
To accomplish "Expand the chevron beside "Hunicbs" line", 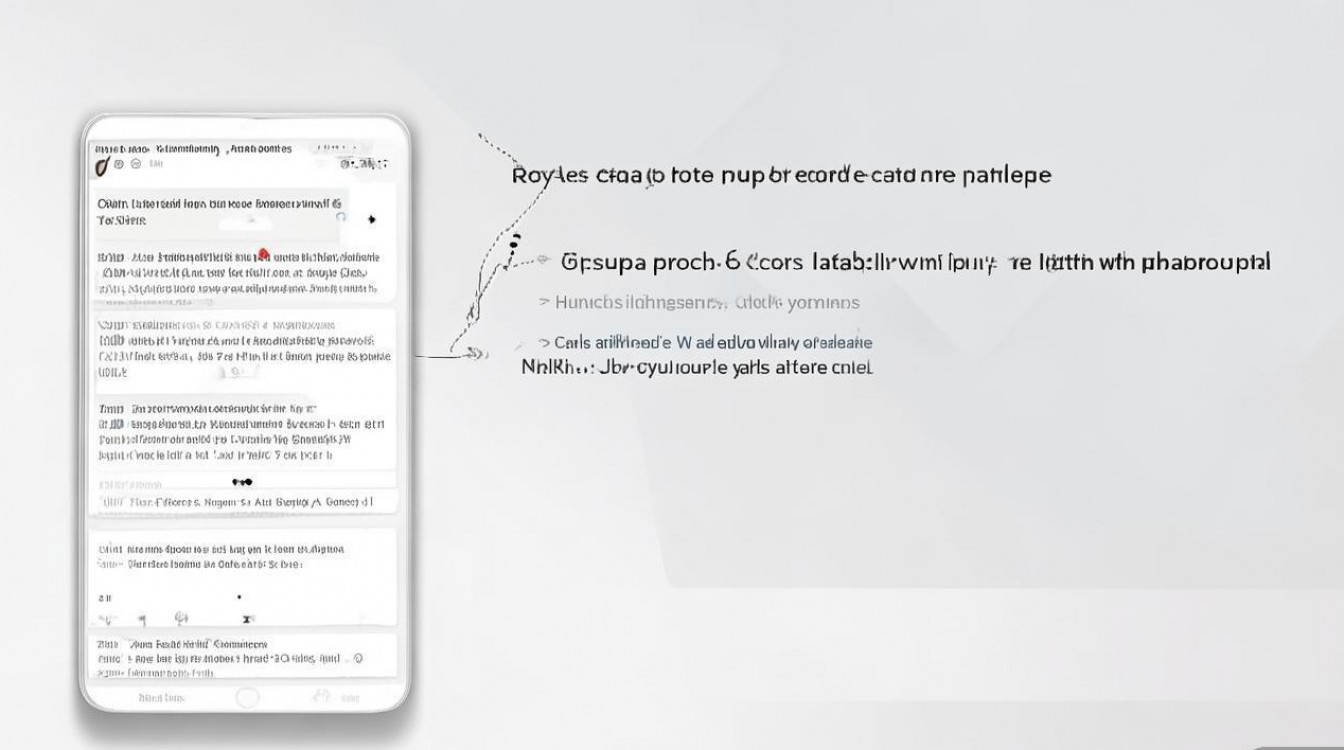I will click(544, 302).
